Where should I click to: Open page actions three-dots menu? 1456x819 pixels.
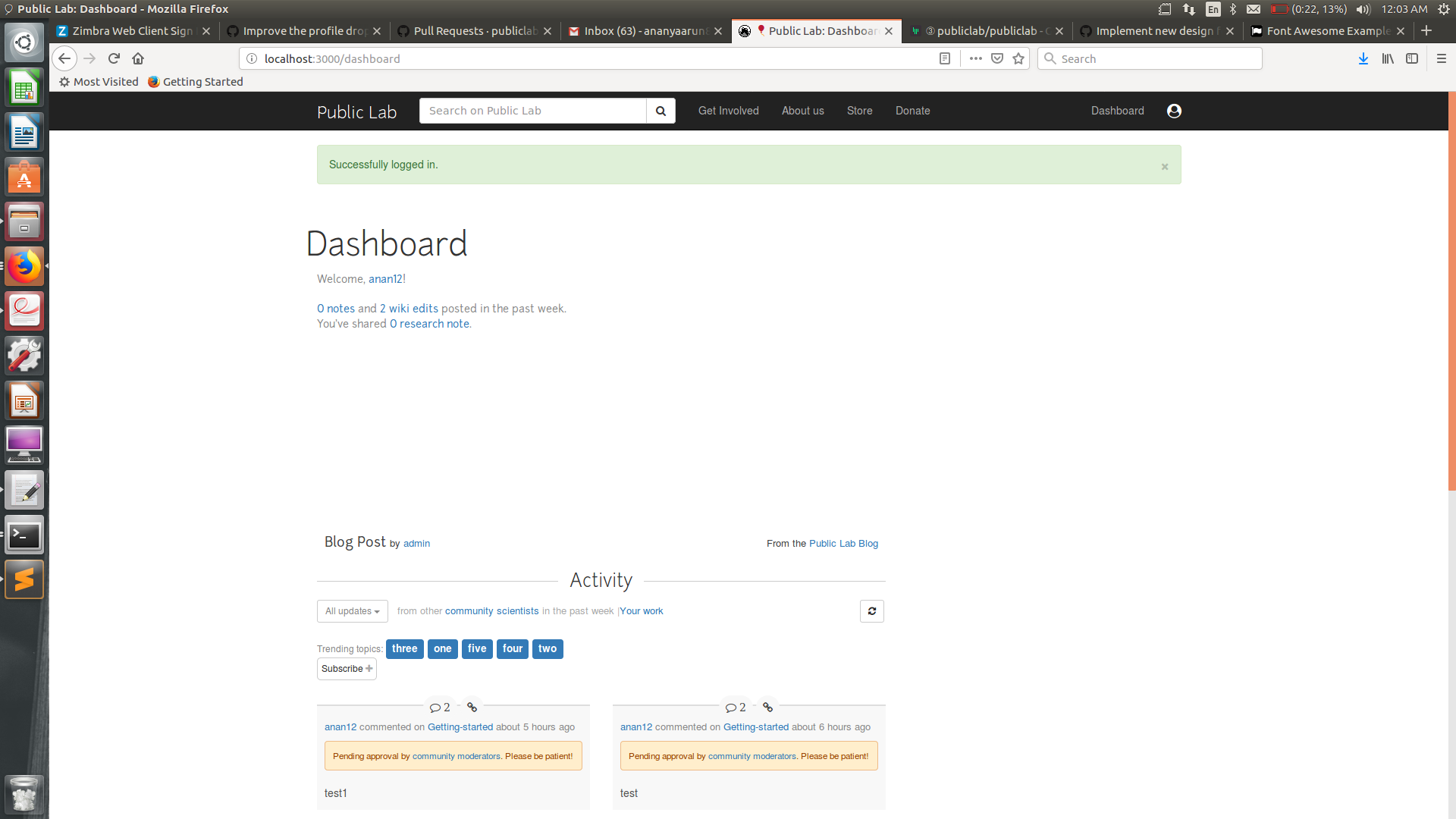point(975,58)
